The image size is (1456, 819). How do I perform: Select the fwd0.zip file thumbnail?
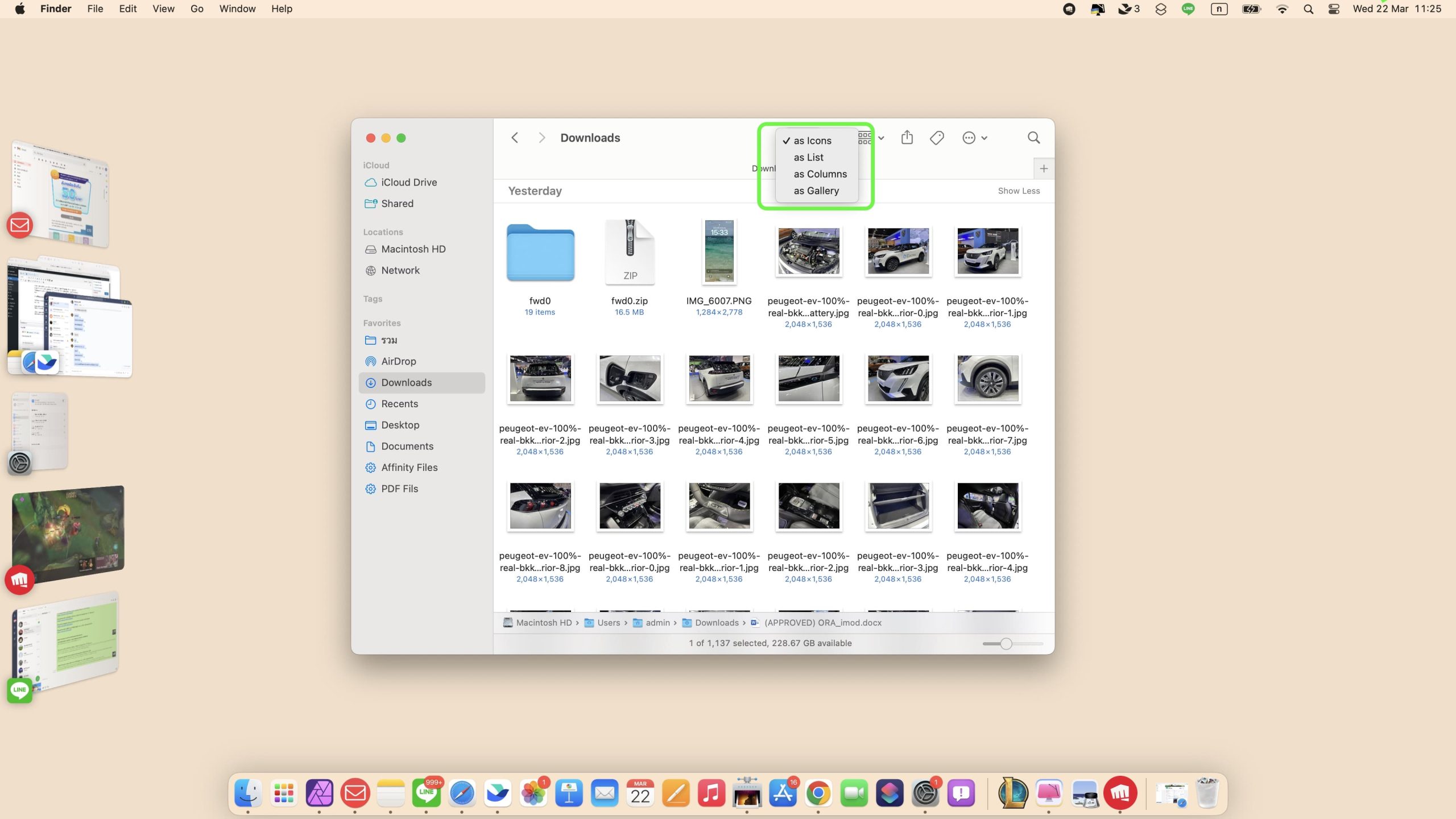coord(629,252)
